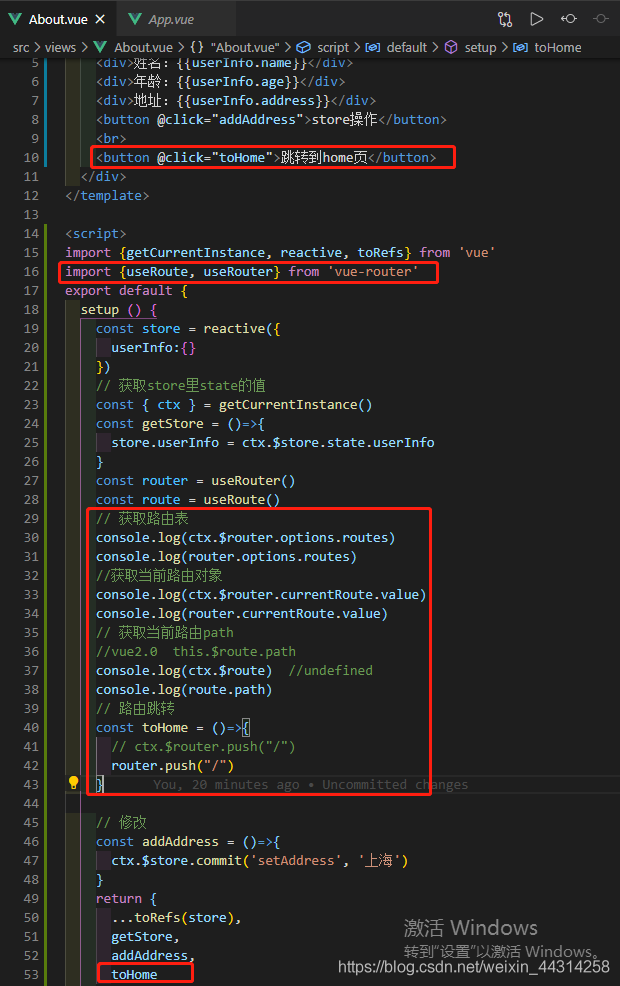This screenshot has width=620, height=986.
Task: Select 'src' in the breadcrumb path
Action: [21, 48]
